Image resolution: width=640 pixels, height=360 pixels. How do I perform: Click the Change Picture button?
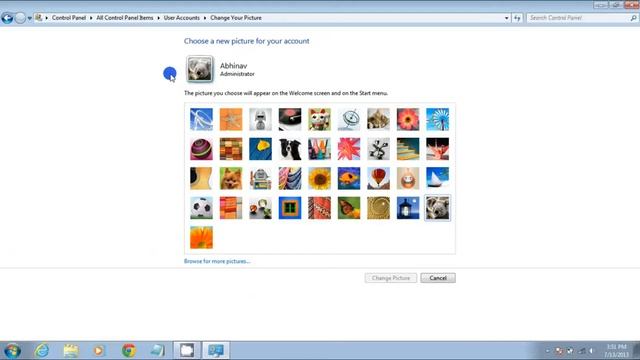pyautogui.click(x=391, y=278)
